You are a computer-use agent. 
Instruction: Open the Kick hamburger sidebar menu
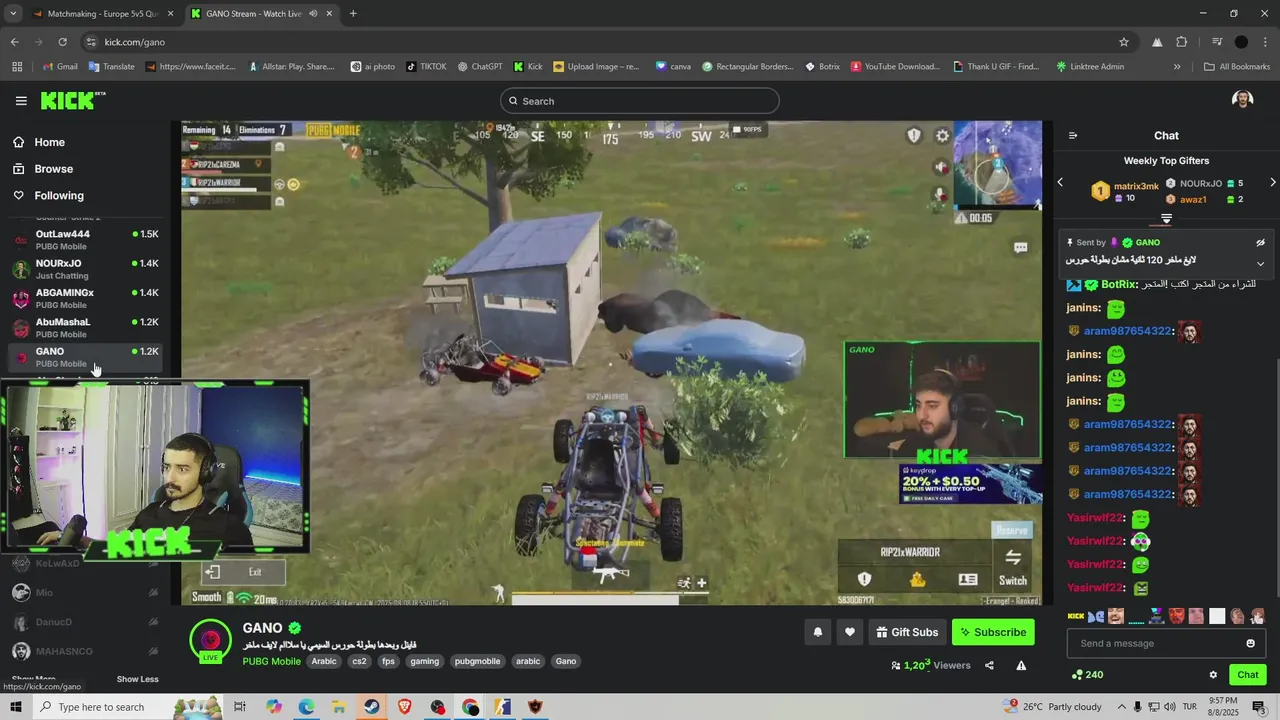pos(21,101)
